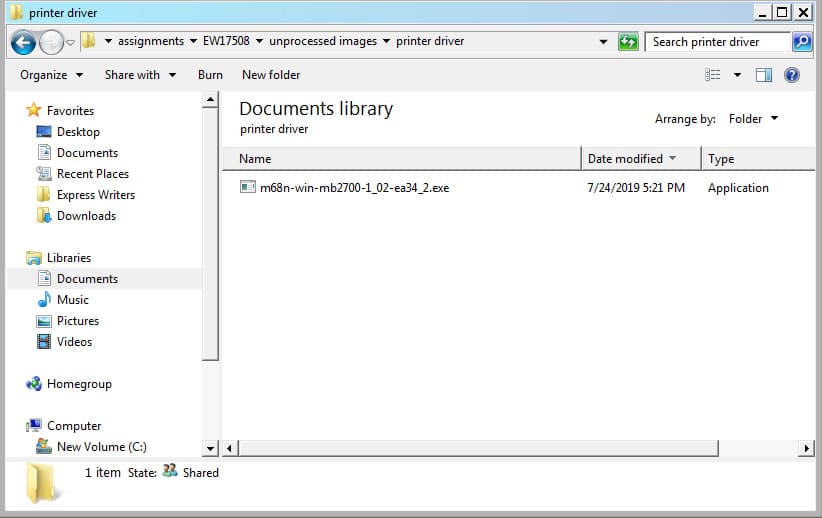822x518 pixels.
Task: Click the sidebar scroll down arrow
Action: [x=211, y=448]
